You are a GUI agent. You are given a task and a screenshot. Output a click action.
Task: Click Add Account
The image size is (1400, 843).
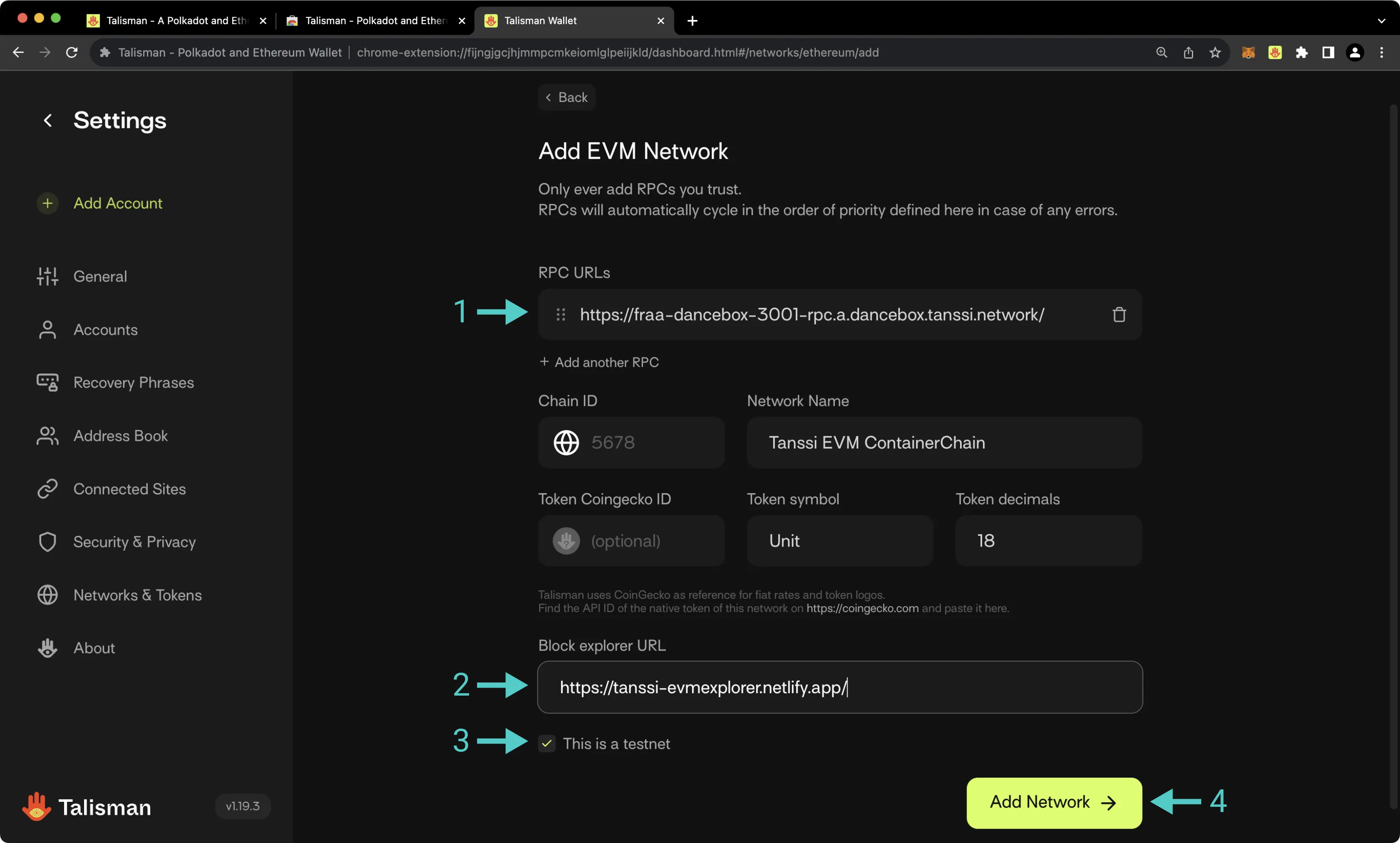[x=118, y=203]
